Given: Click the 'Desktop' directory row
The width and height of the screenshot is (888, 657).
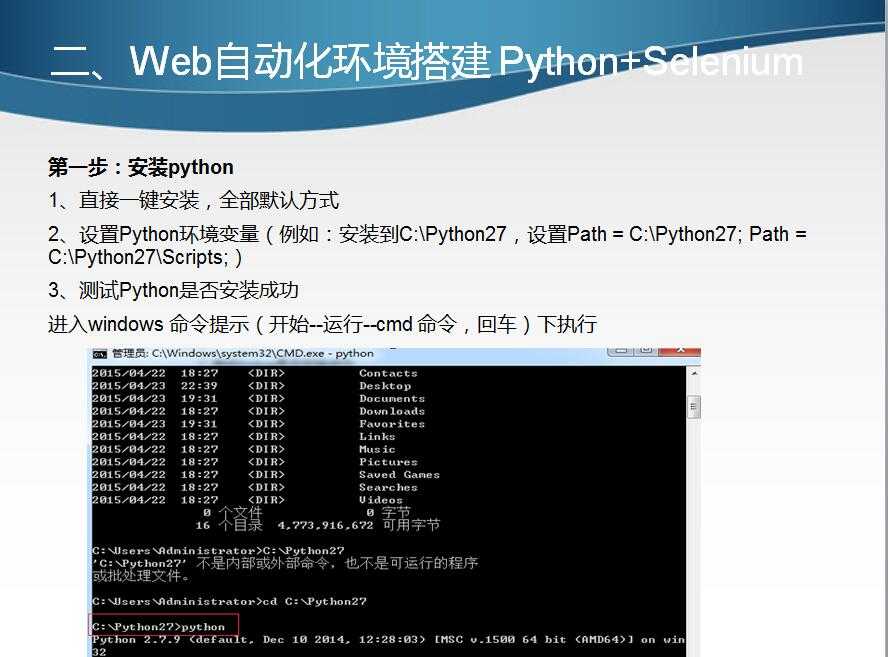Looking at the screenshot, I should [251, 386].
